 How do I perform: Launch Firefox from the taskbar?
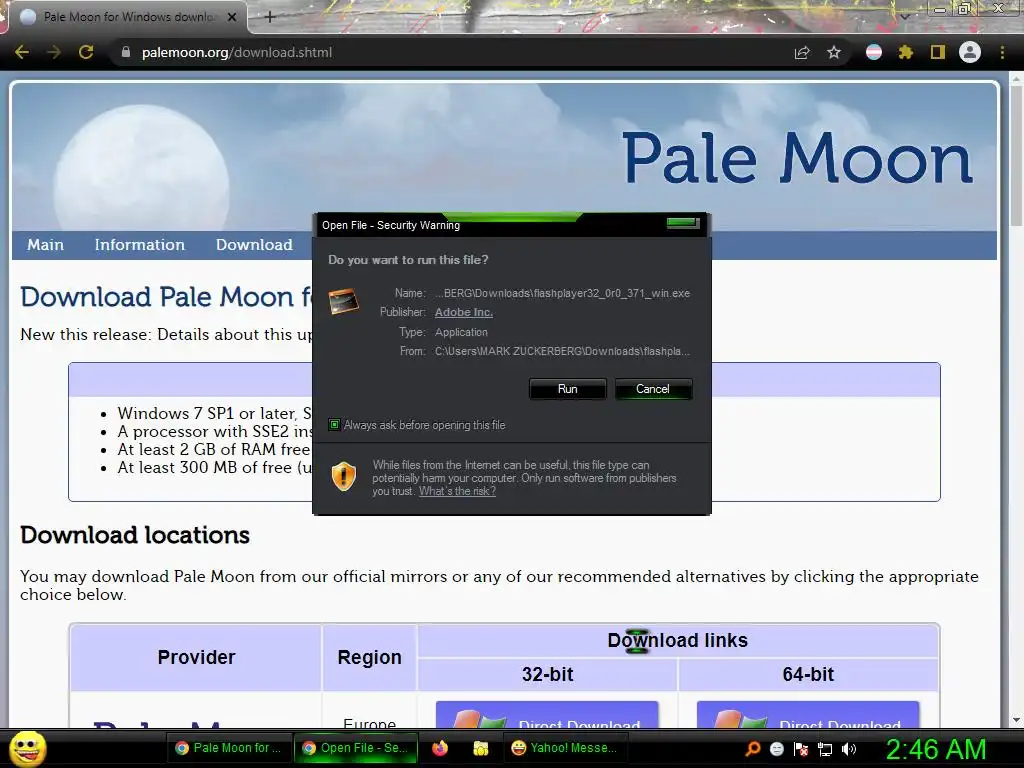(x=440, y=748)
